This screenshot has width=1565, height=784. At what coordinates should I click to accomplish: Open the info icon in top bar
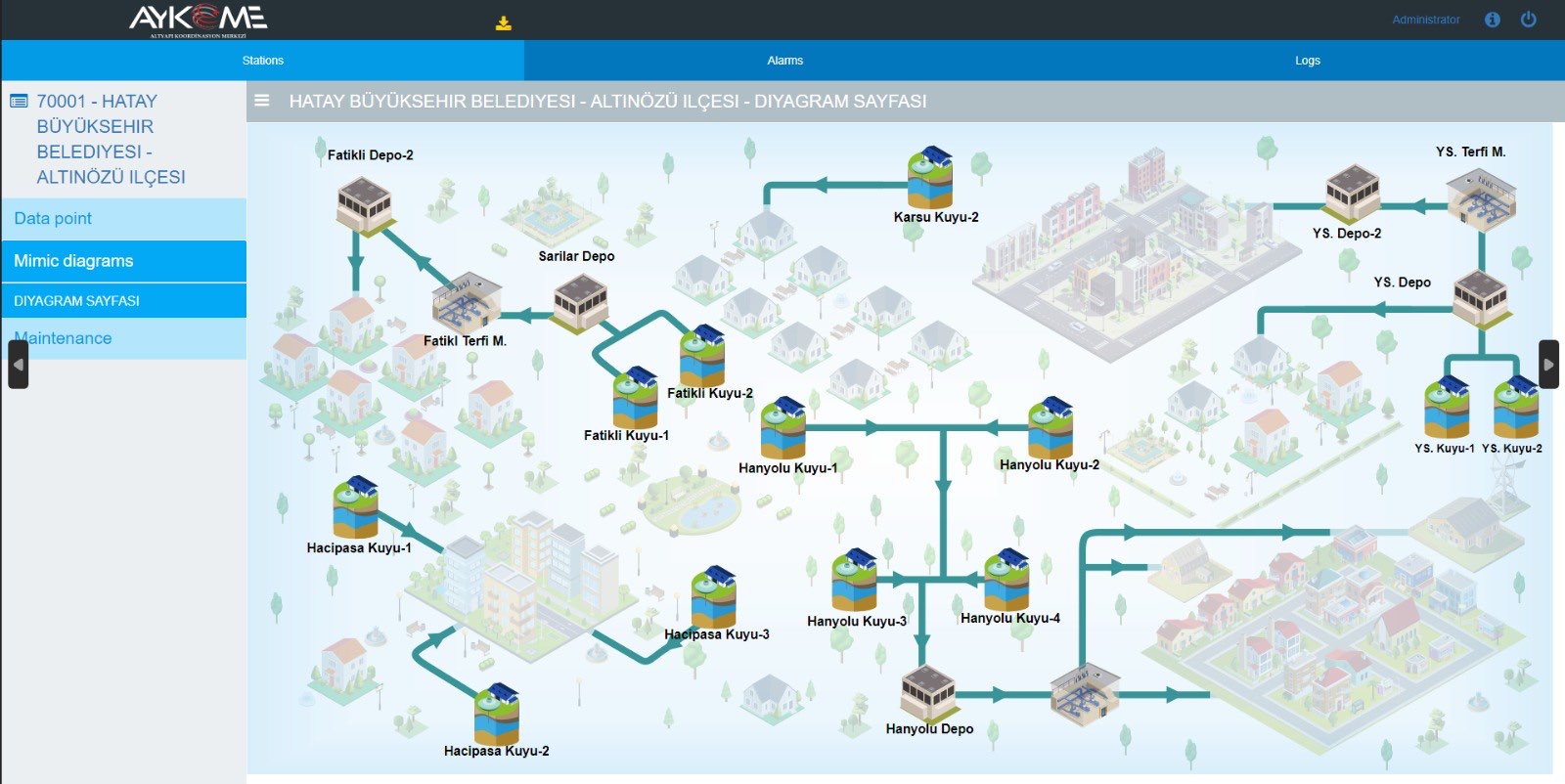[1492, 20]
